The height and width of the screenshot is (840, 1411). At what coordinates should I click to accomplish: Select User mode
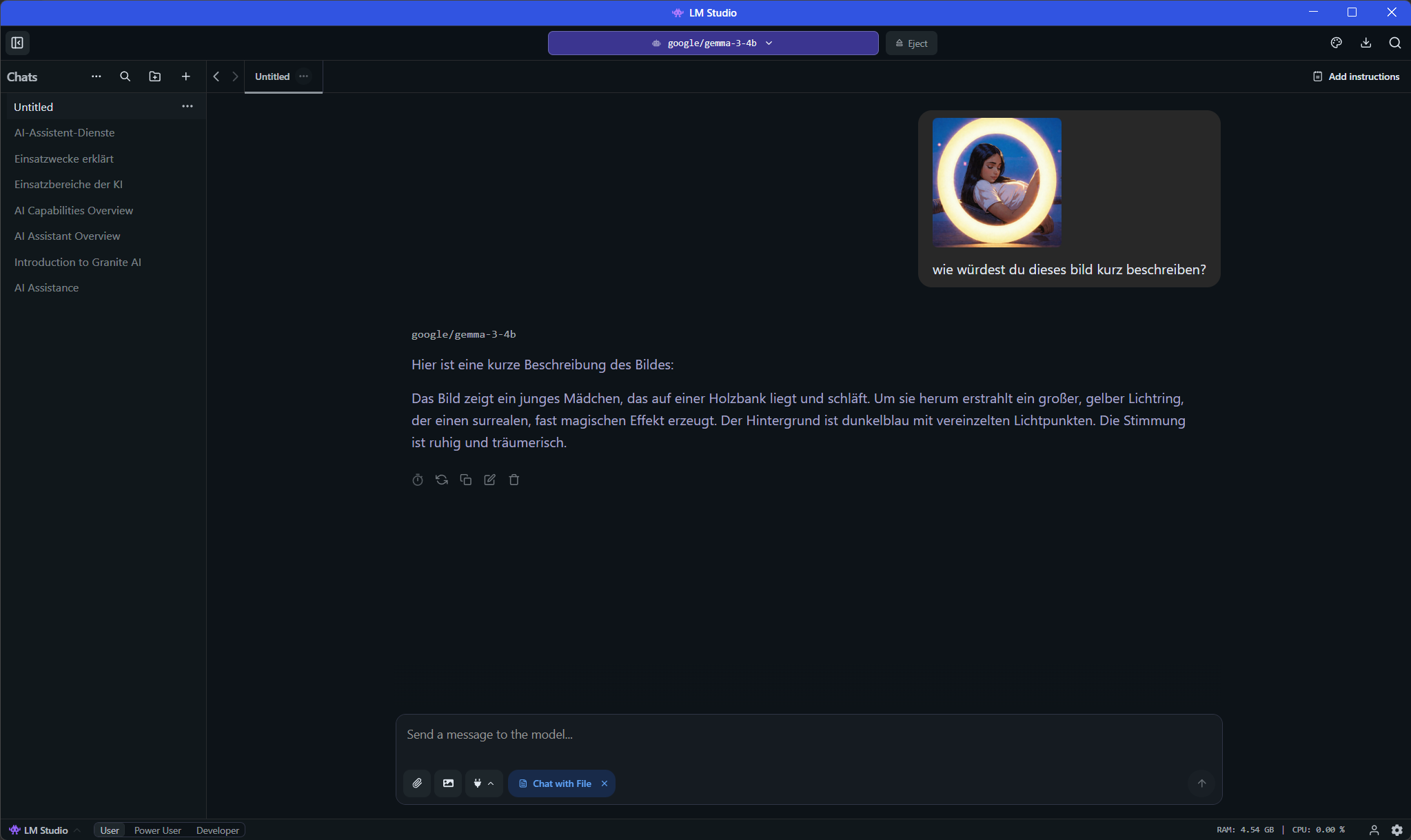tap(110, 830)
